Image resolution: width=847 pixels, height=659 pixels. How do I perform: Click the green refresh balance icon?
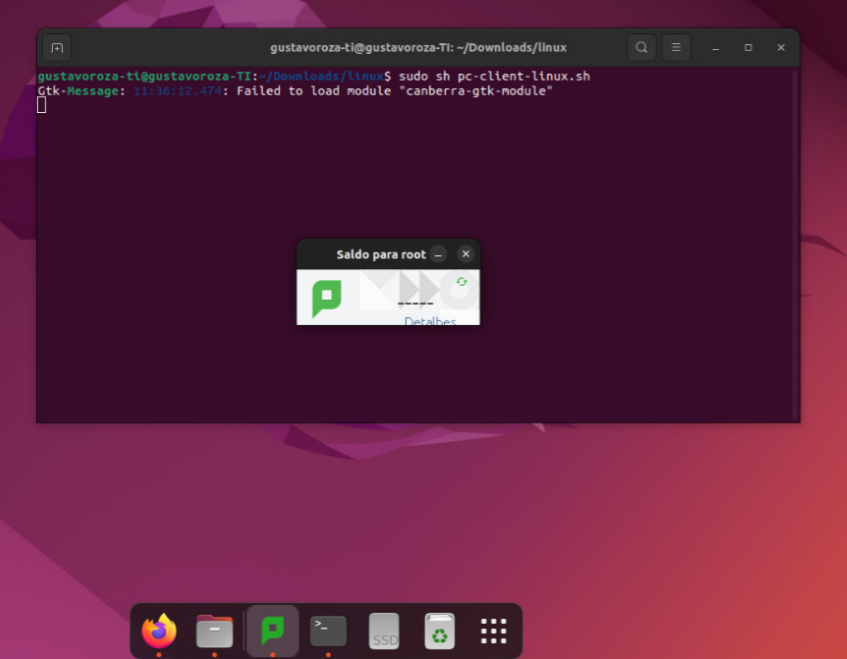tap(461, 282)
